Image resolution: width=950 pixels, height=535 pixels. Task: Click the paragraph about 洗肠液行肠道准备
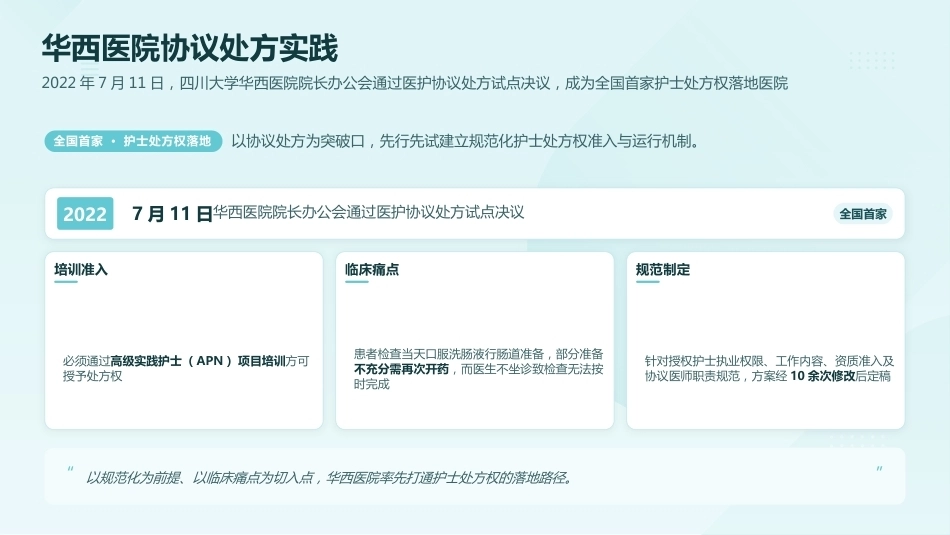pyautogui.click(x=478, y=368)
